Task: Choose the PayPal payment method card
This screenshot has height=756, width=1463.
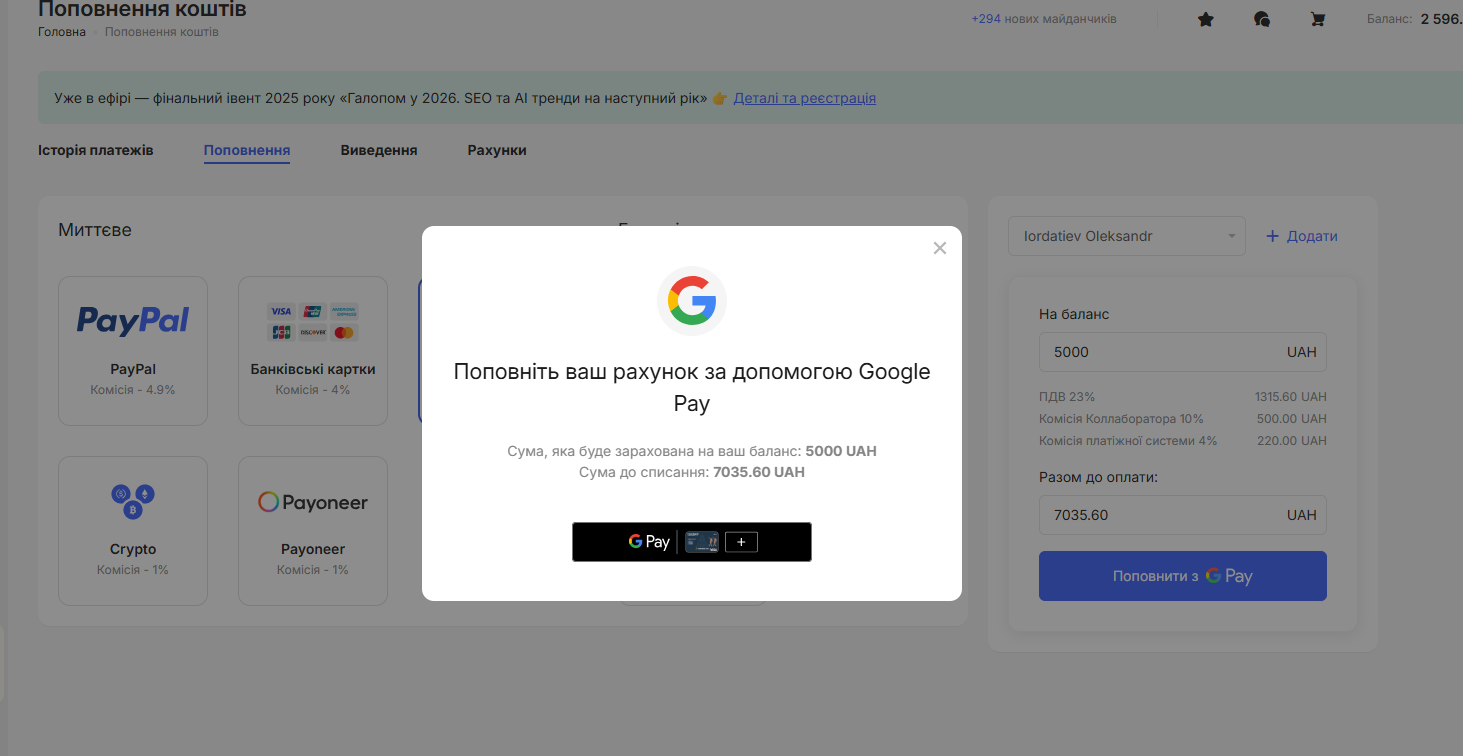Action: (133, 351)
